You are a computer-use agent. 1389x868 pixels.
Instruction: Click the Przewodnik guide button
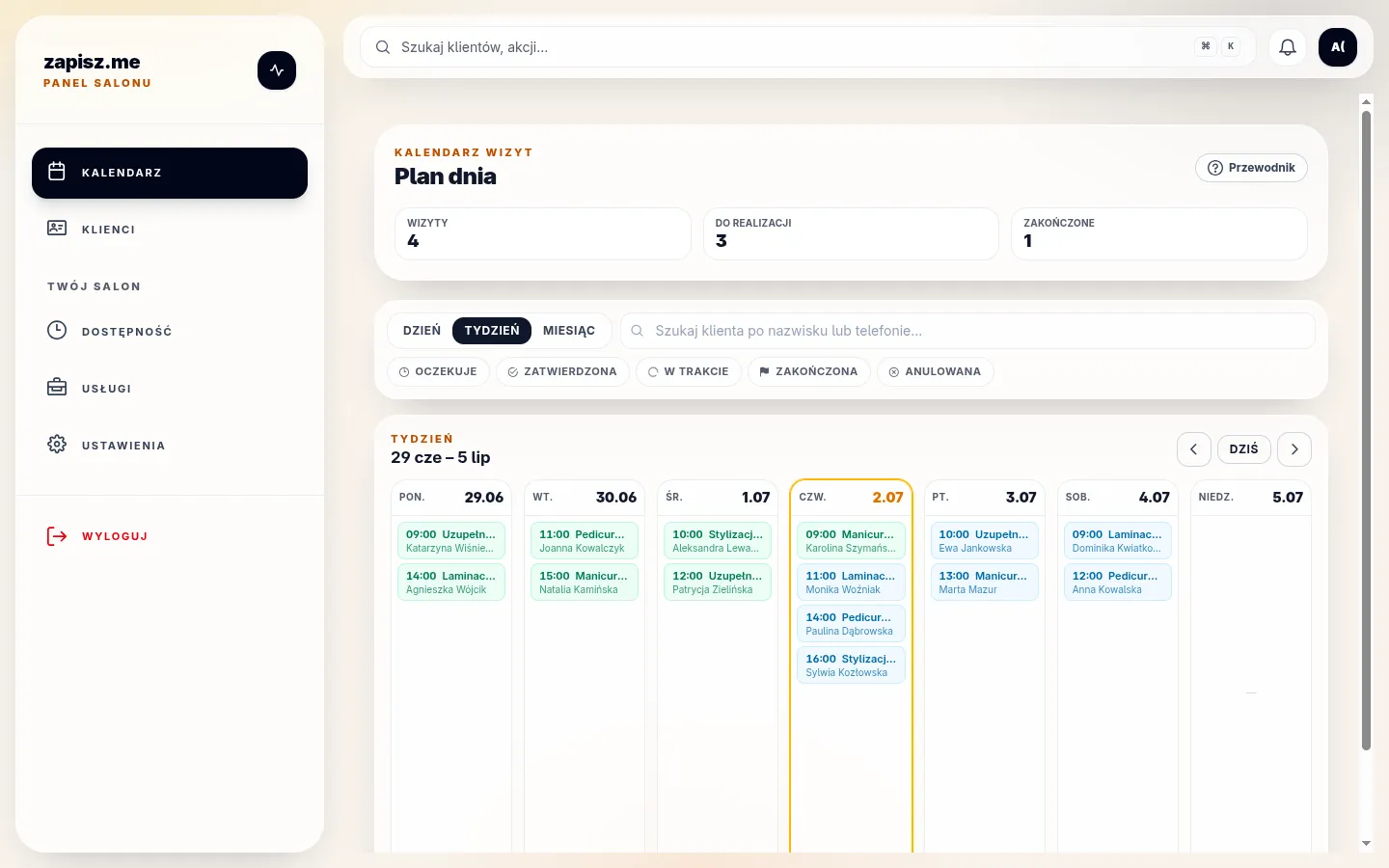click(1252, 168)
